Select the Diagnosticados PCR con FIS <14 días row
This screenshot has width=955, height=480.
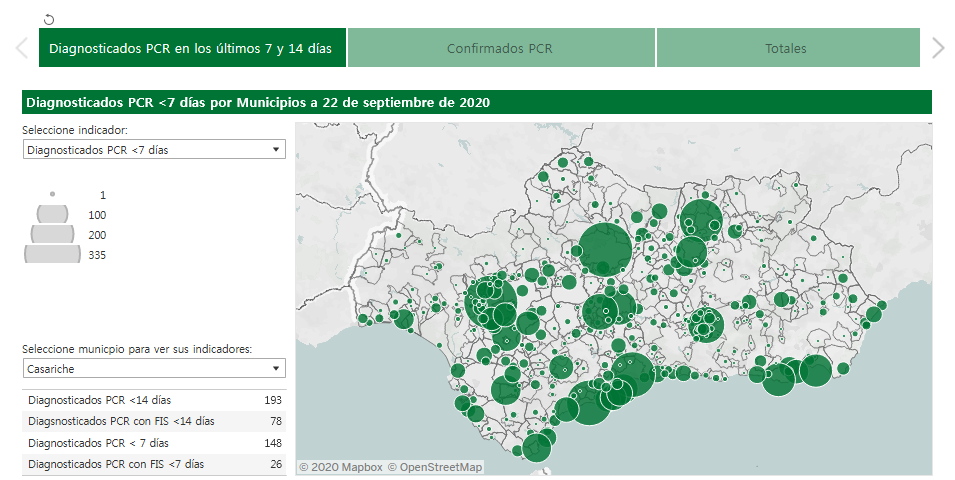coord(153,421)
